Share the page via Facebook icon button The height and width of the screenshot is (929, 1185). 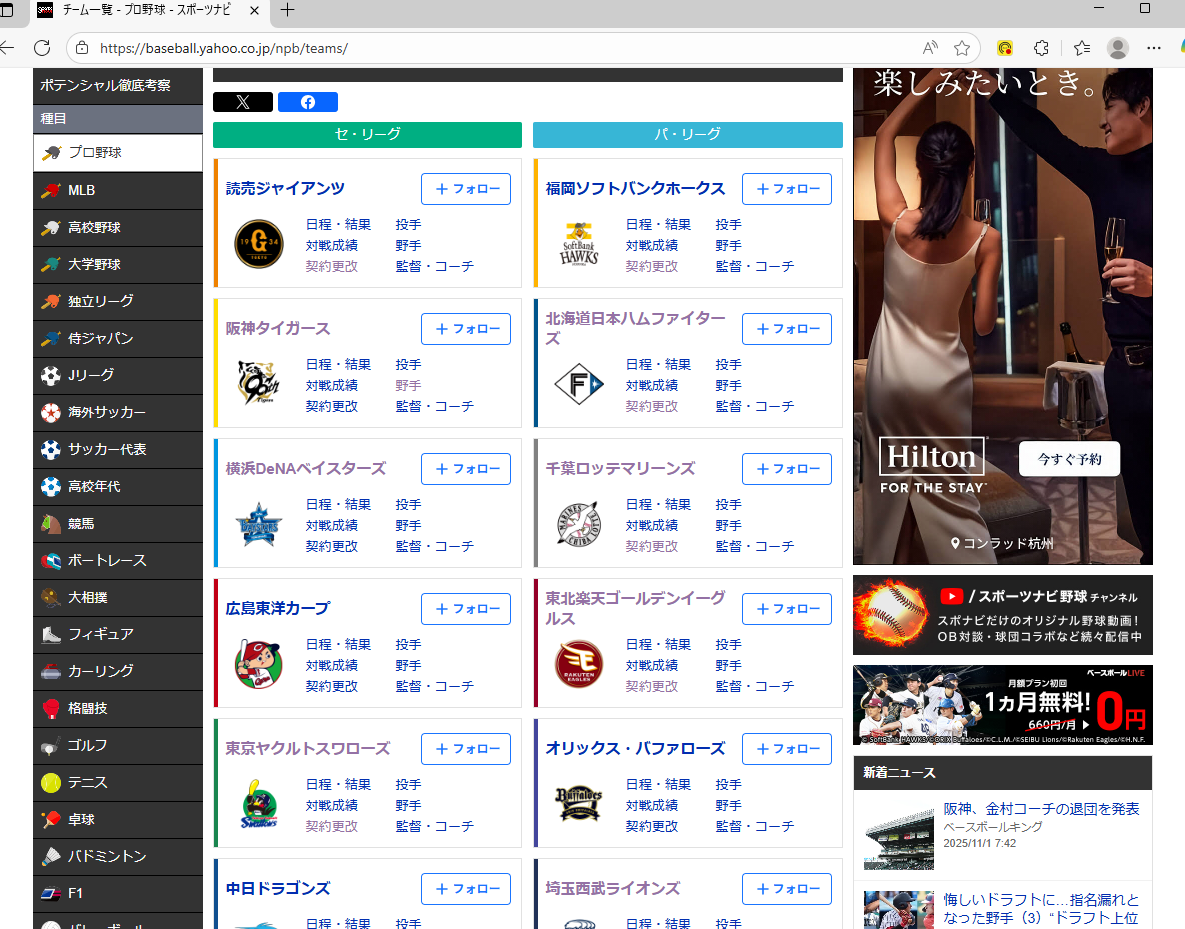pyautogui.click(x=308, y=102)
